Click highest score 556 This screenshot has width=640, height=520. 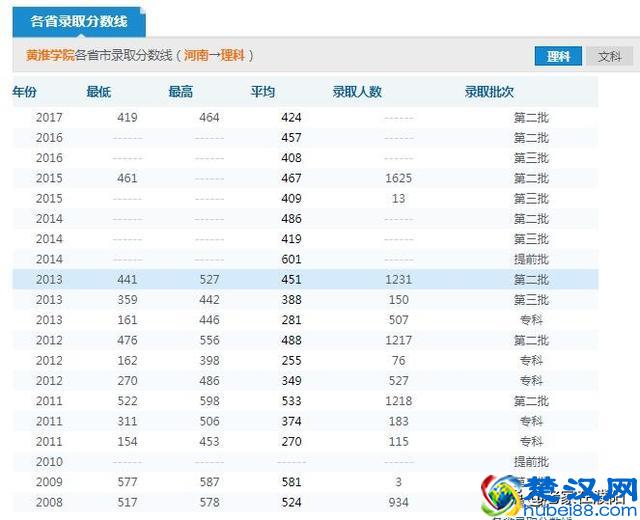pos(209,340)
